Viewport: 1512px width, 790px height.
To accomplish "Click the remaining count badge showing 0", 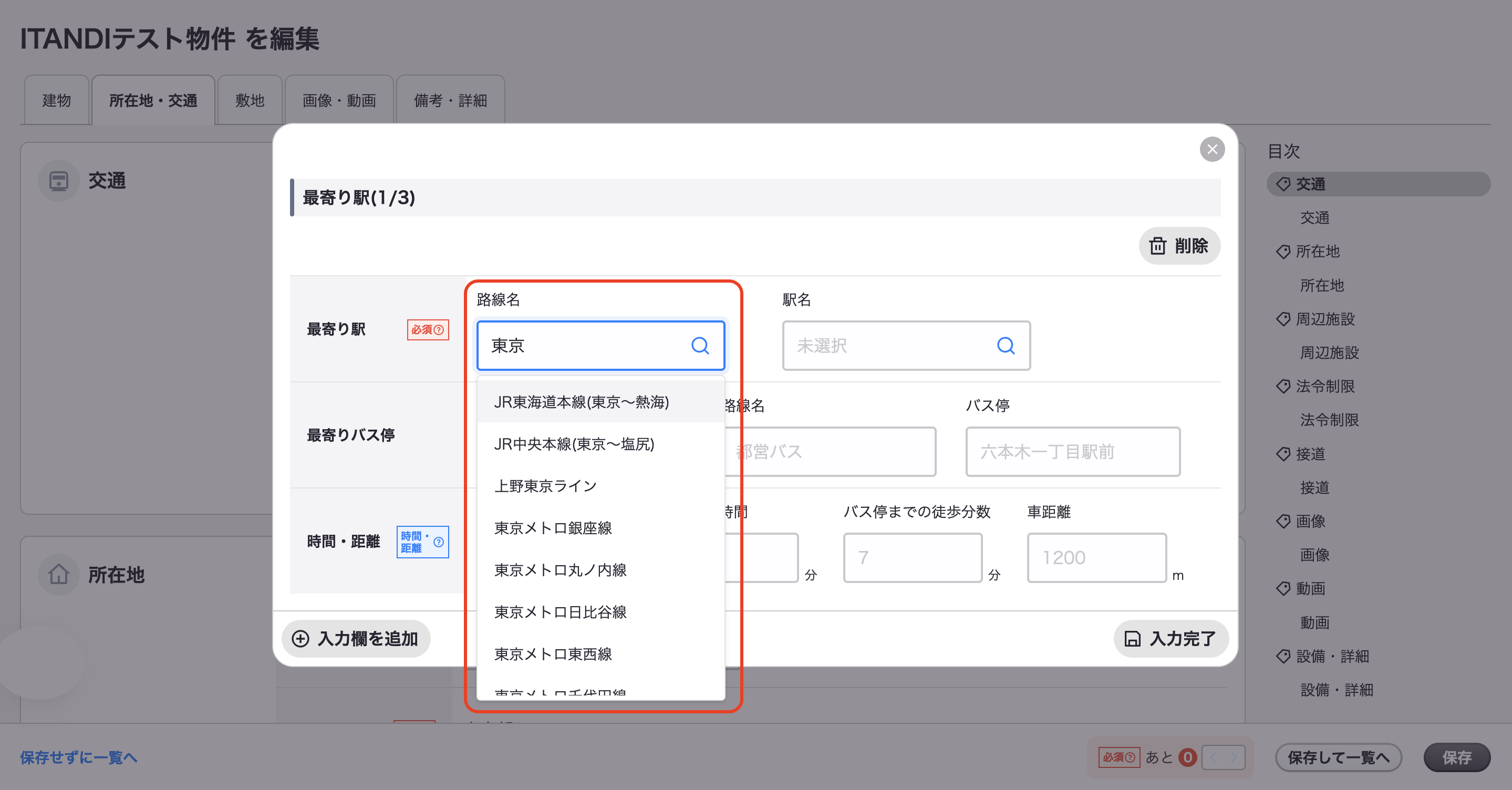I will point(1187,758).
